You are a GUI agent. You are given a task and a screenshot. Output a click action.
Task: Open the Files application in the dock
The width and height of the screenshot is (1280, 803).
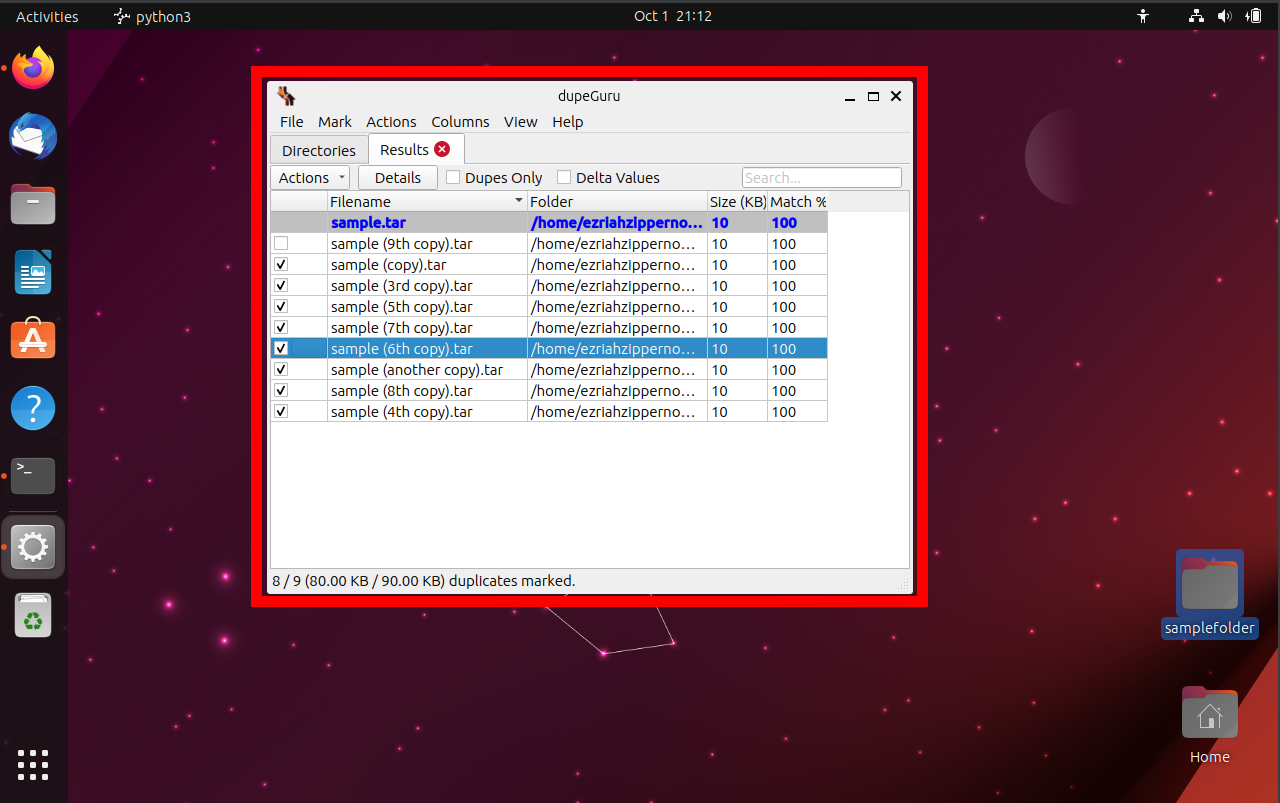(32, 204)
